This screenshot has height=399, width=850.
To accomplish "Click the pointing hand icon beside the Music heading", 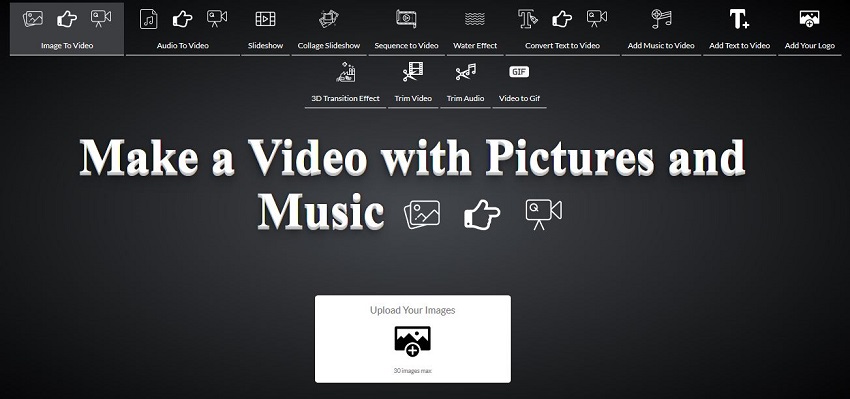I will tap(482, 215).
